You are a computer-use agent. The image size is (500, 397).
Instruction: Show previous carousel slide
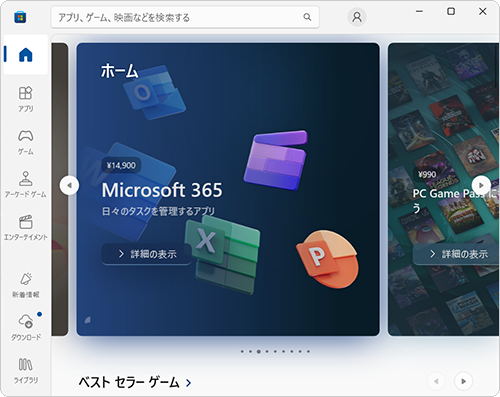tap(69, 185)
